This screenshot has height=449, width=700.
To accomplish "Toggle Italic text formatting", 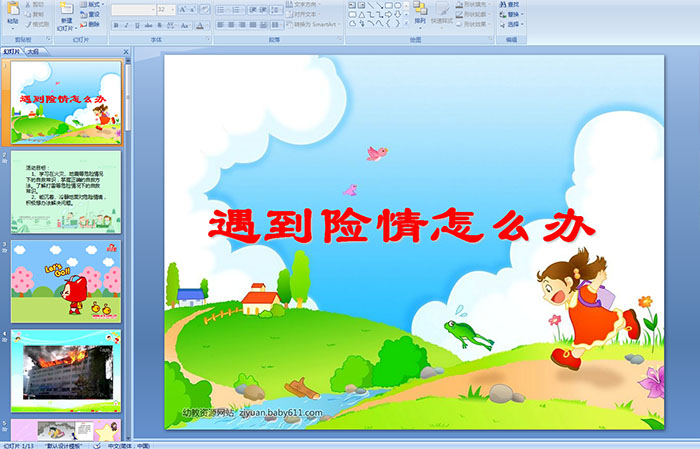I will [x=124, y=24].
